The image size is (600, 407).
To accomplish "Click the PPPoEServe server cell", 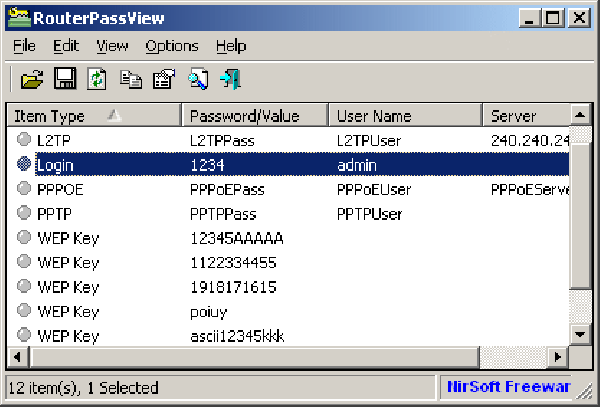I will coord(530,189).
